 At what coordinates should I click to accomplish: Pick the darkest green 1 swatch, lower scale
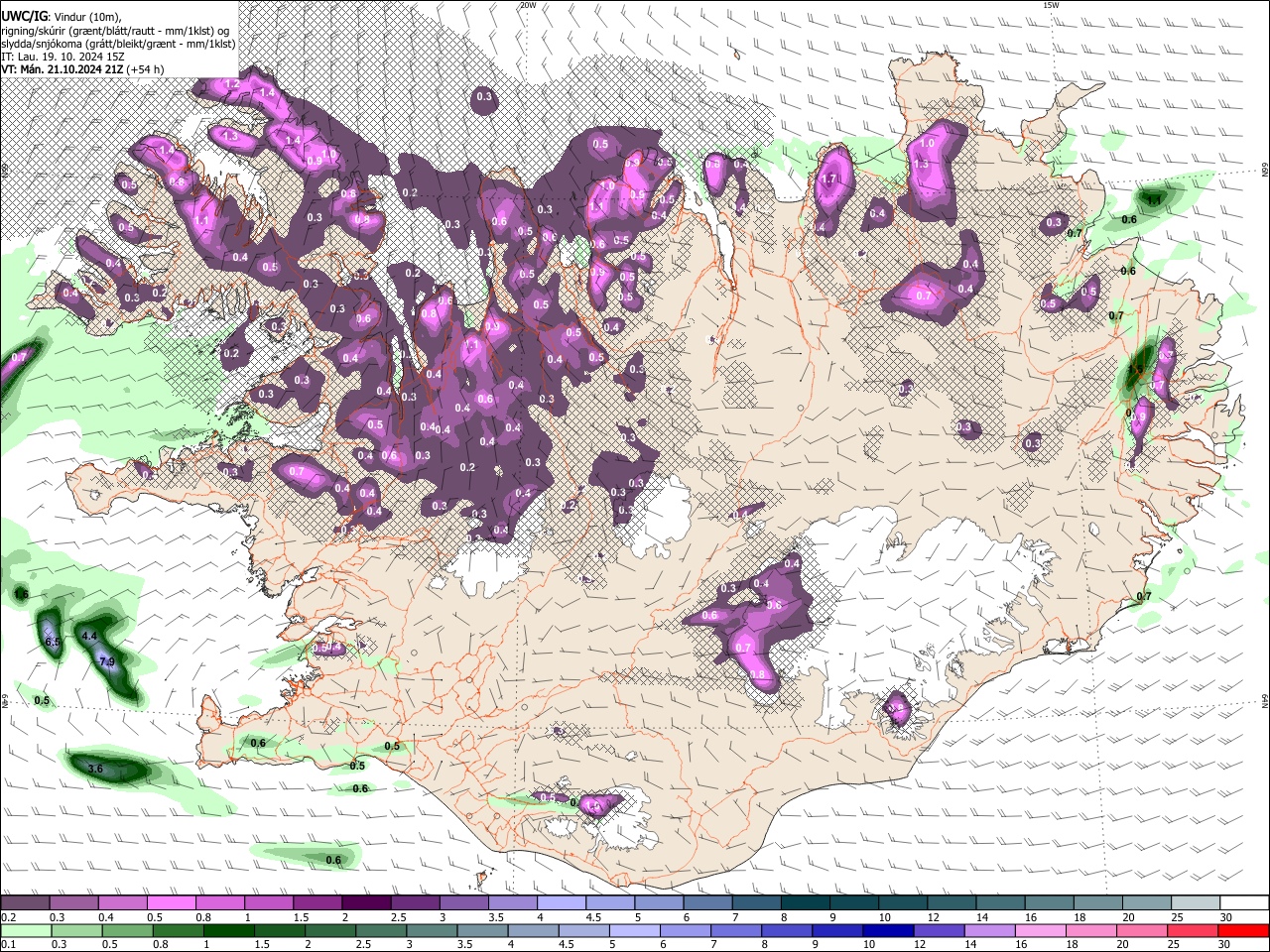[x=228, y=930]
